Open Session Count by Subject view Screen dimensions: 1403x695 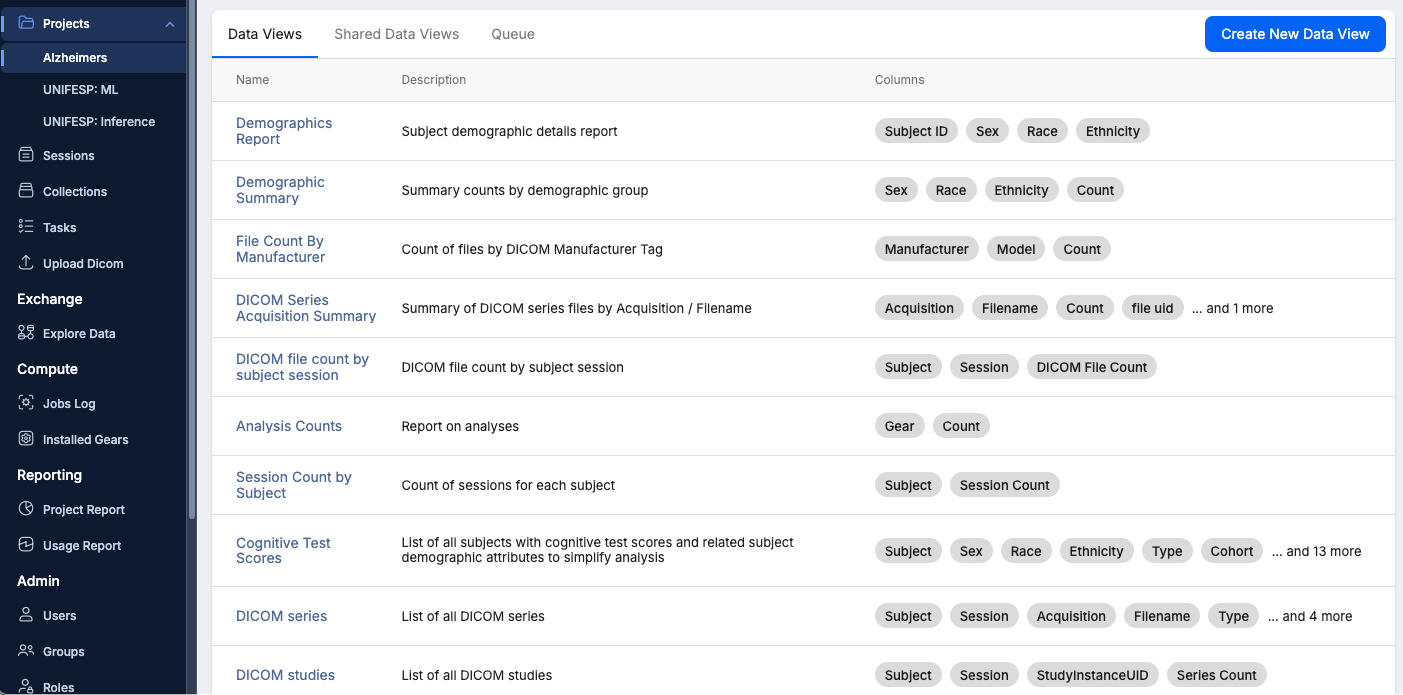click(294, 485)
